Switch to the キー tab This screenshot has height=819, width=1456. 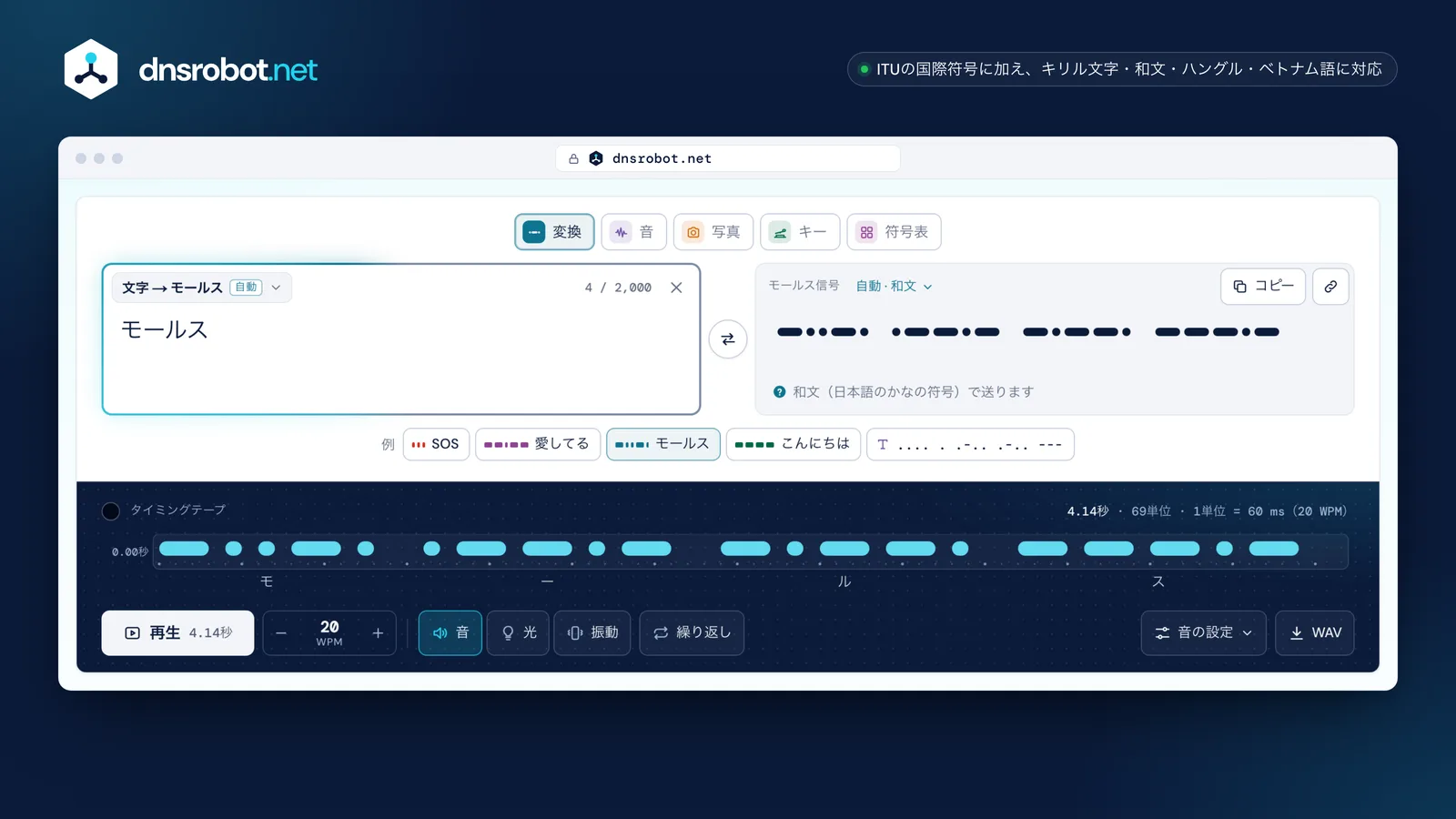[800, 232]
